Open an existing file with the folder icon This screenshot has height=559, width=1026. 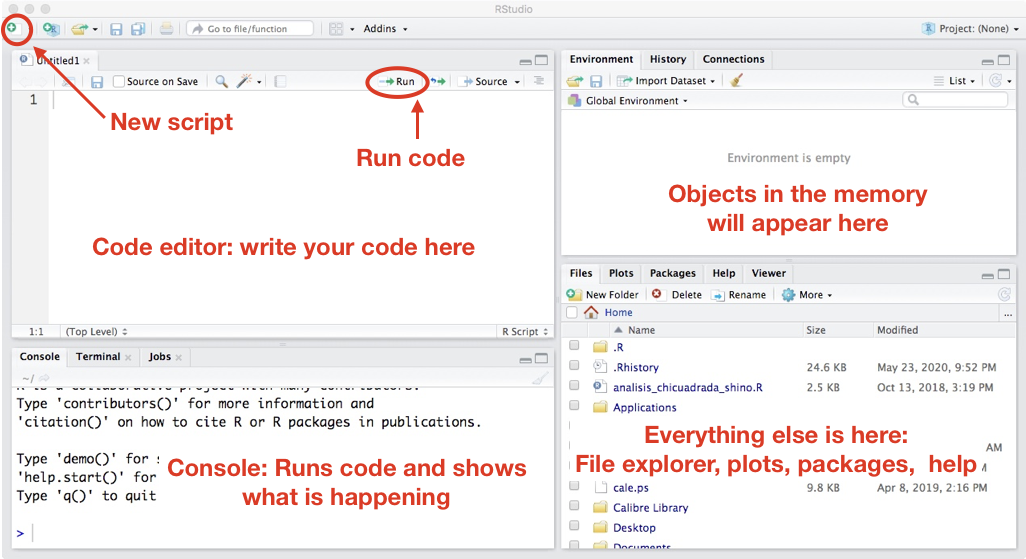(x=79, y=29)
